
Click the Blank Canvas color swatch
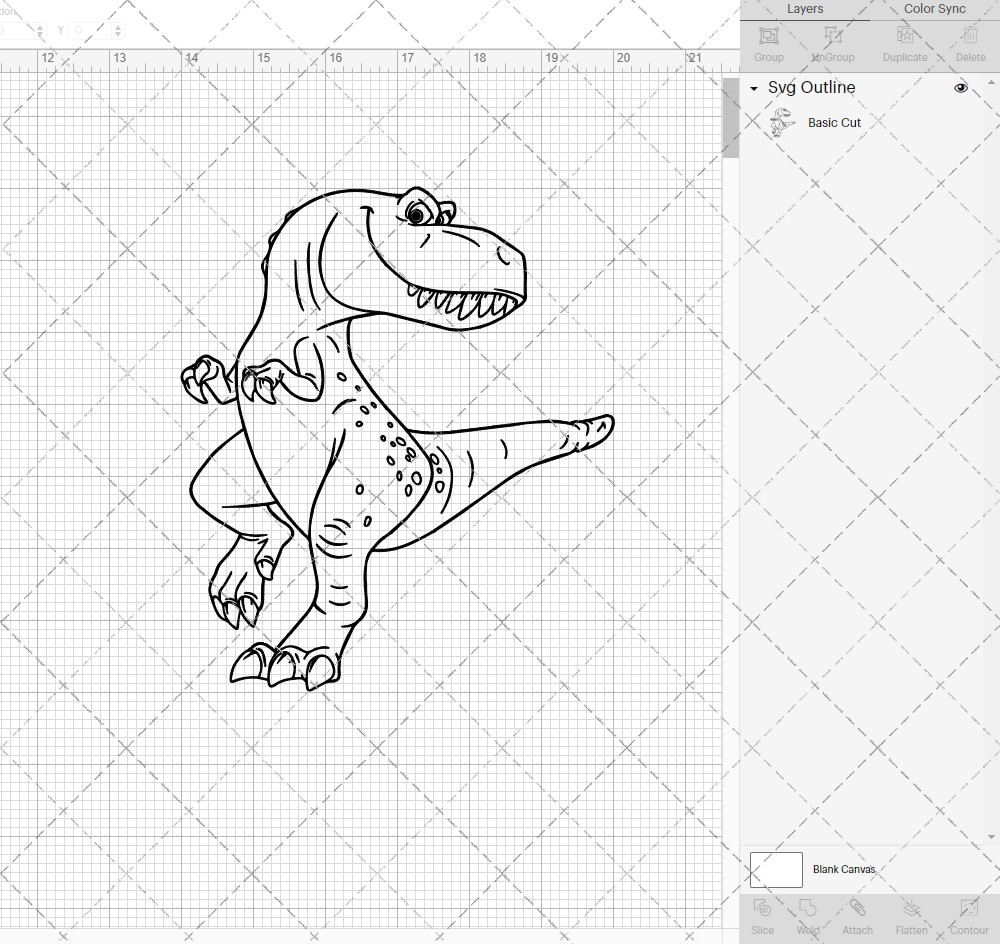click(776, 869)
